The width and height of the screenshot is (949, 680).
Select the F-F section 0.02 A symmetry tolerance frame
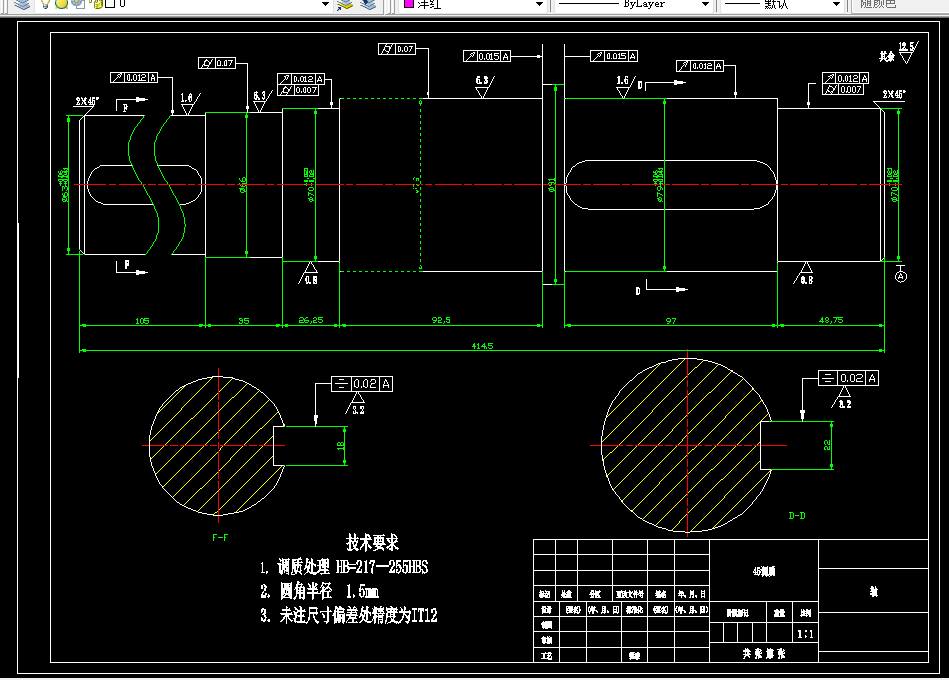click(x=362, y=384)
